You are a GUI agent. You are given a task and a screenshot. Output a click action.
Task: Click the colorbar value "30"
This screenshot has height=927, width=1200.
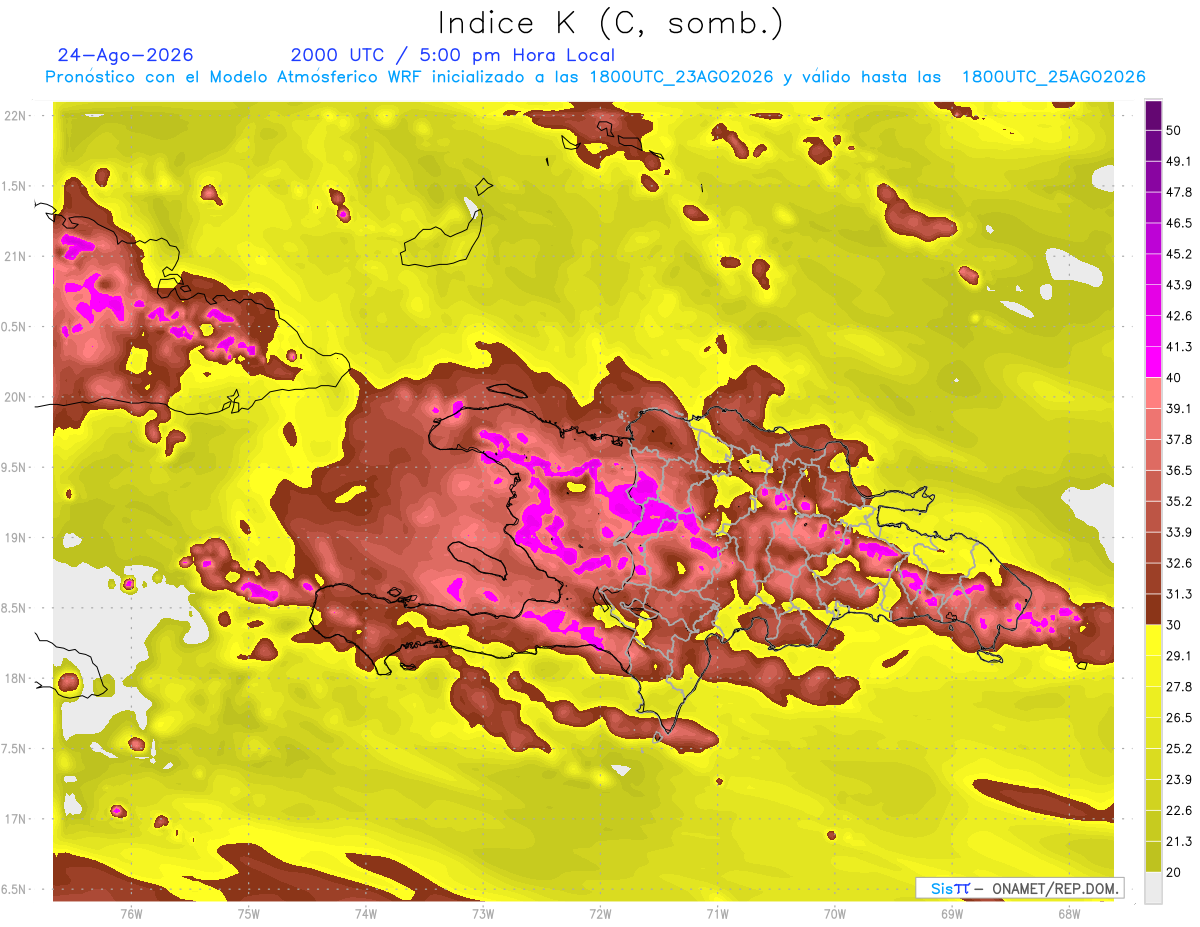click(x=1174, y=625)
